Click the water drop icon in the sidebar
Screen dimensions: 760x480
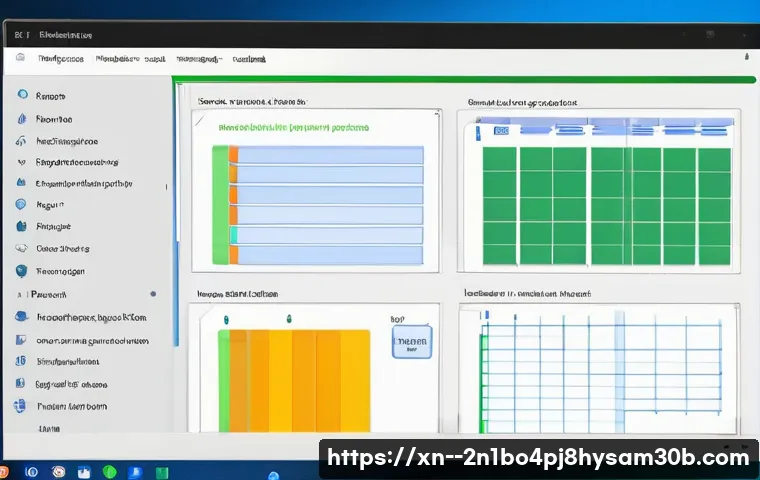pyautogui.click(x=21, y=118)
